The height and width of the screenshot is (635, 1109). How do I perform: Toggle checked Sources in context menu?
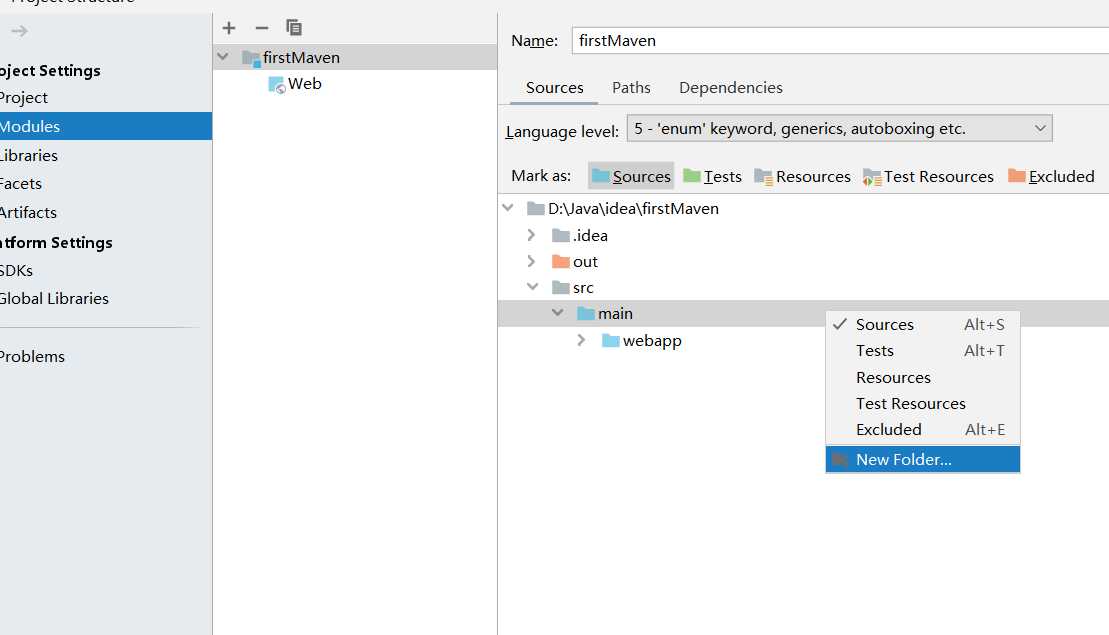coord(922,325)
